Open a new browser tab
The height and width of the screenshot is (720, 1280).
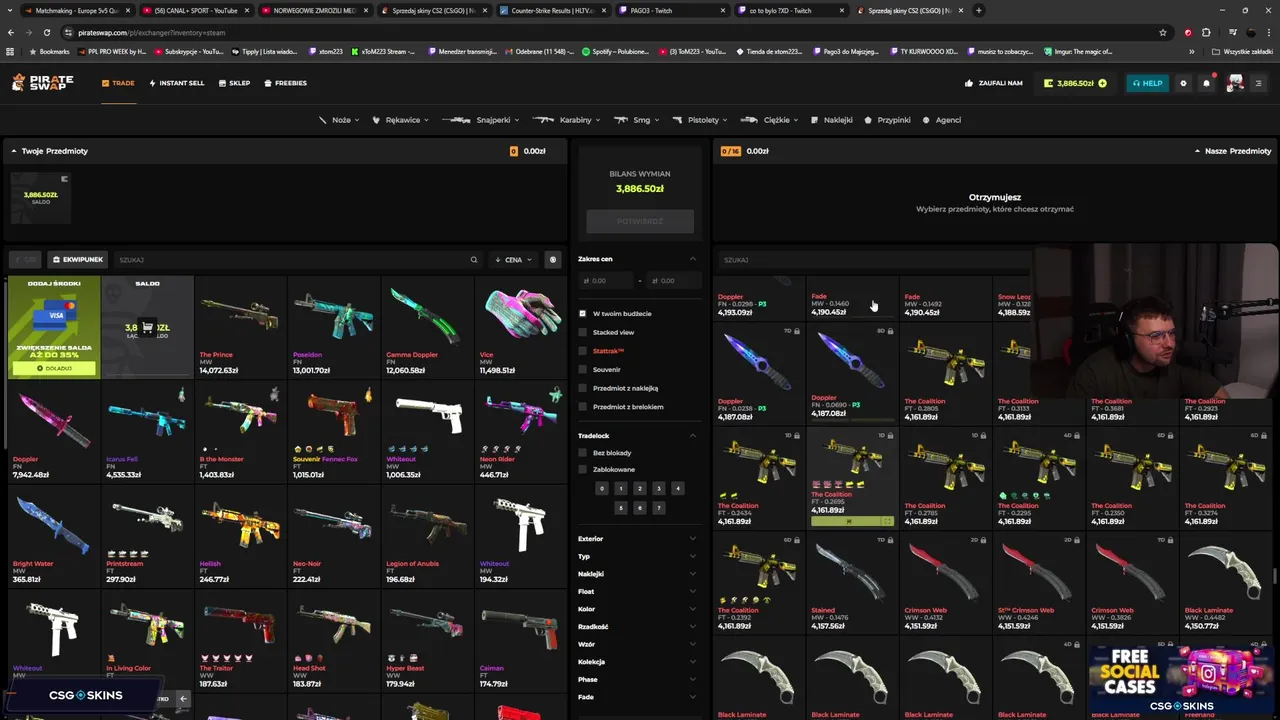[x=978, y=10]
